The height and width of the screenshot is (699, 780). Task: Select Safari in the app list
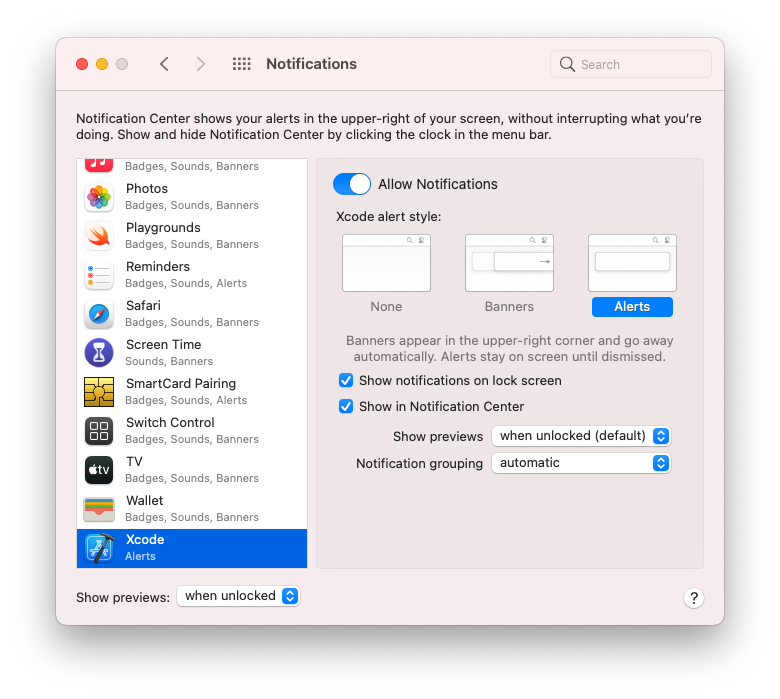(192, 314)
